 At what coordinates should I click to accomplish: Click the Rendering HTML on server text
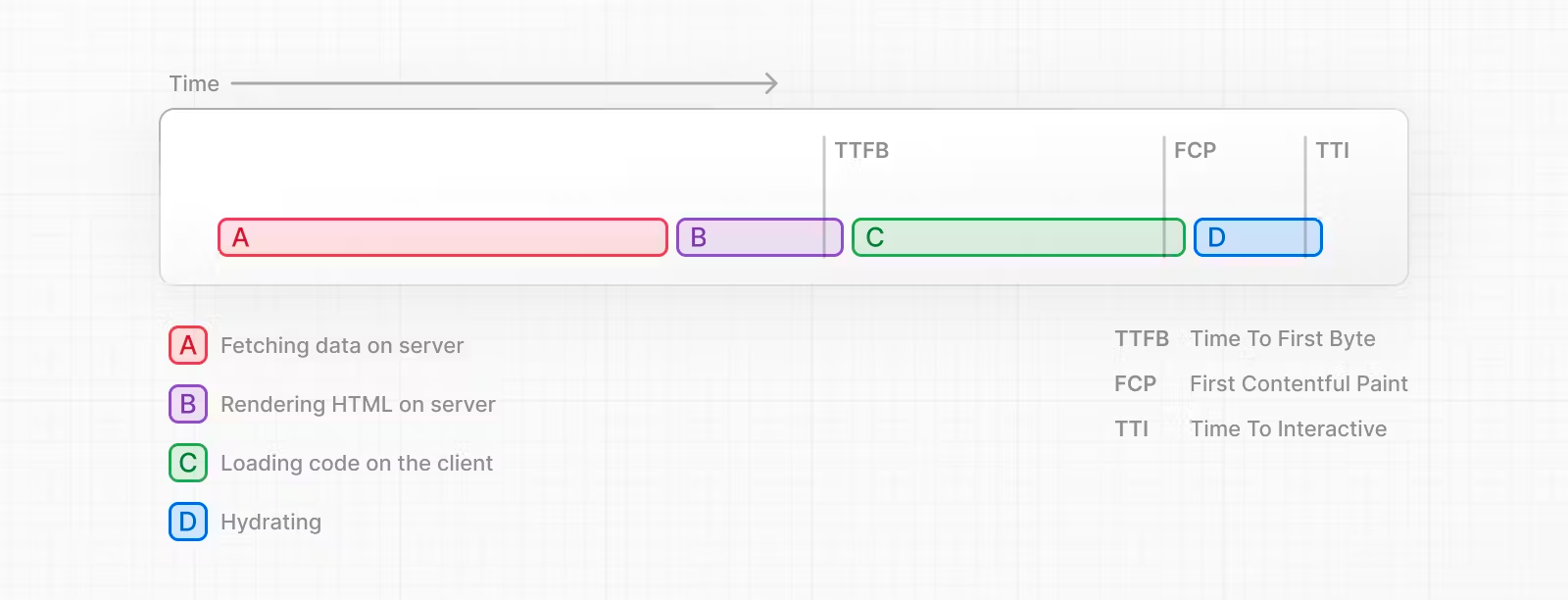click(358, 404)
